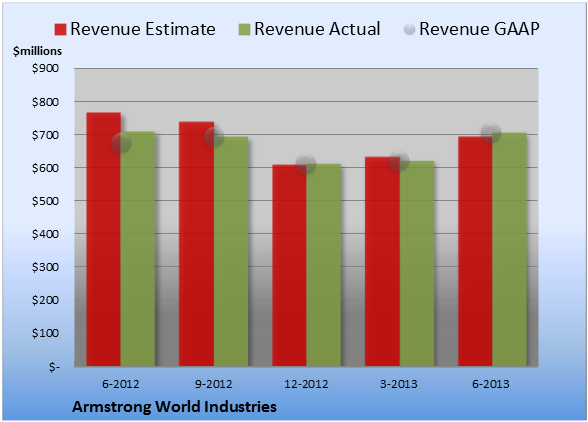Click the '$900' axis value
Image resolution: width=588 pixels, height=422 pixels.
[45, 68]
